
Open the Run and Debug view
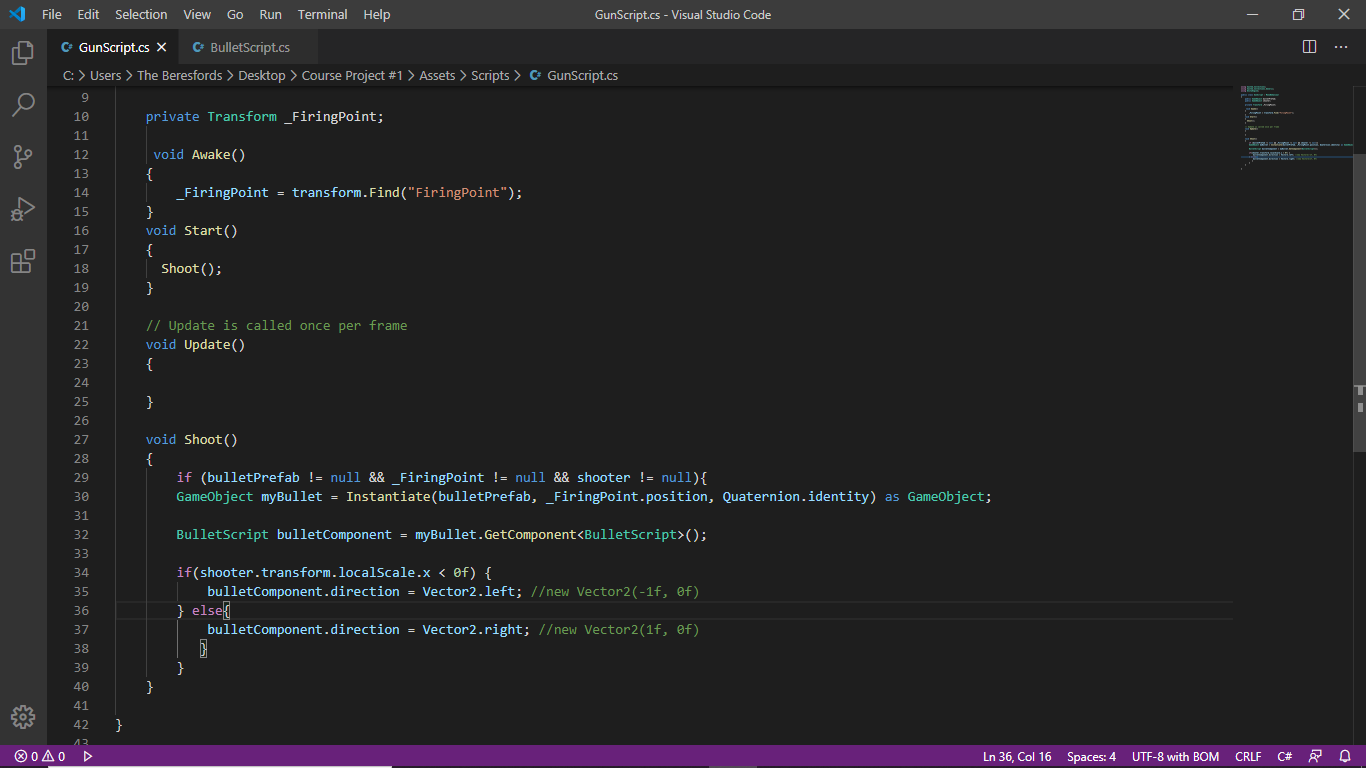click(x=23, y=209)
